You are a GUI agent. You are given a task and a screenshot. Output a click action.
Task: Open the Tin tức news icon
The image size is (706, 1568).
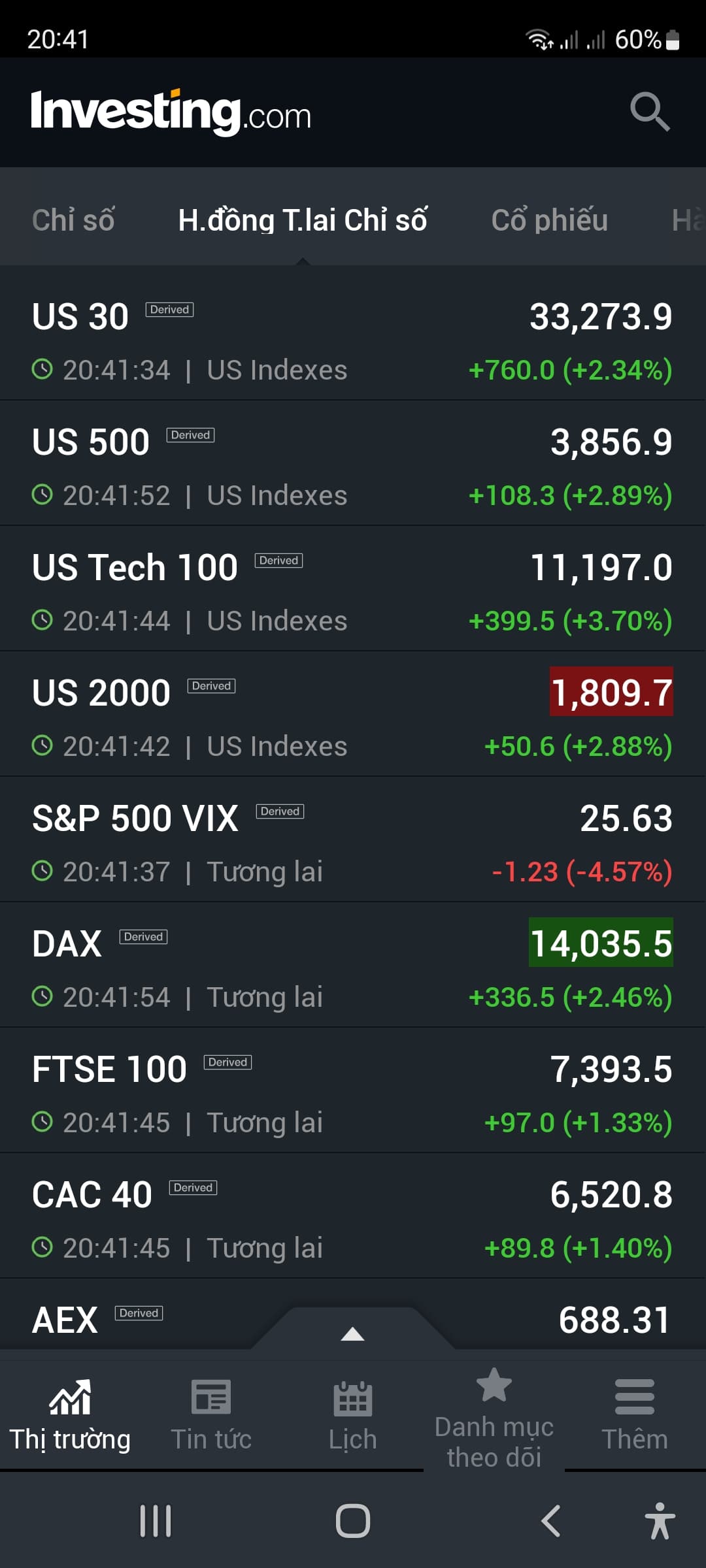click(x=210, y=1397)
